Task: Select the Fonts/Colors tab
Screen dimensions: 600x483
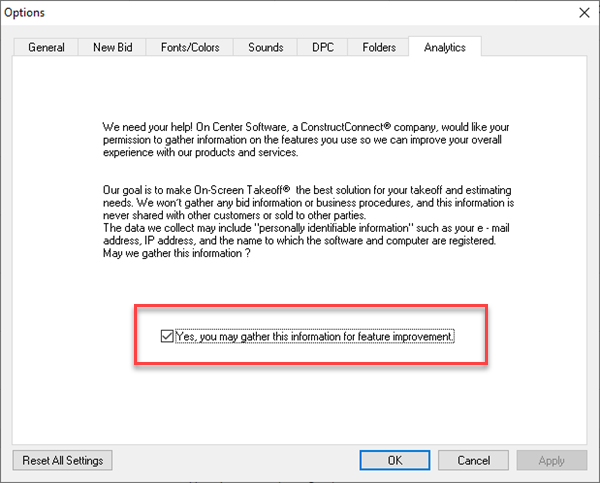Action: click(x=190, y=47)
